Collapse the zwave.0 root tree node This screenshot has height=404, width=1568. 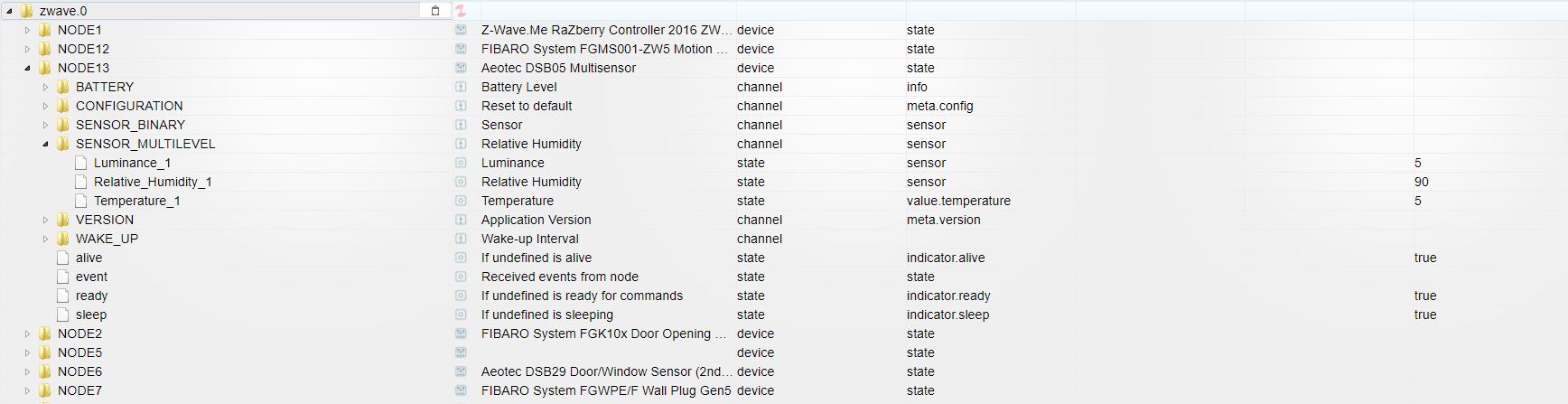pyautogui.click(x=9, y=11)
